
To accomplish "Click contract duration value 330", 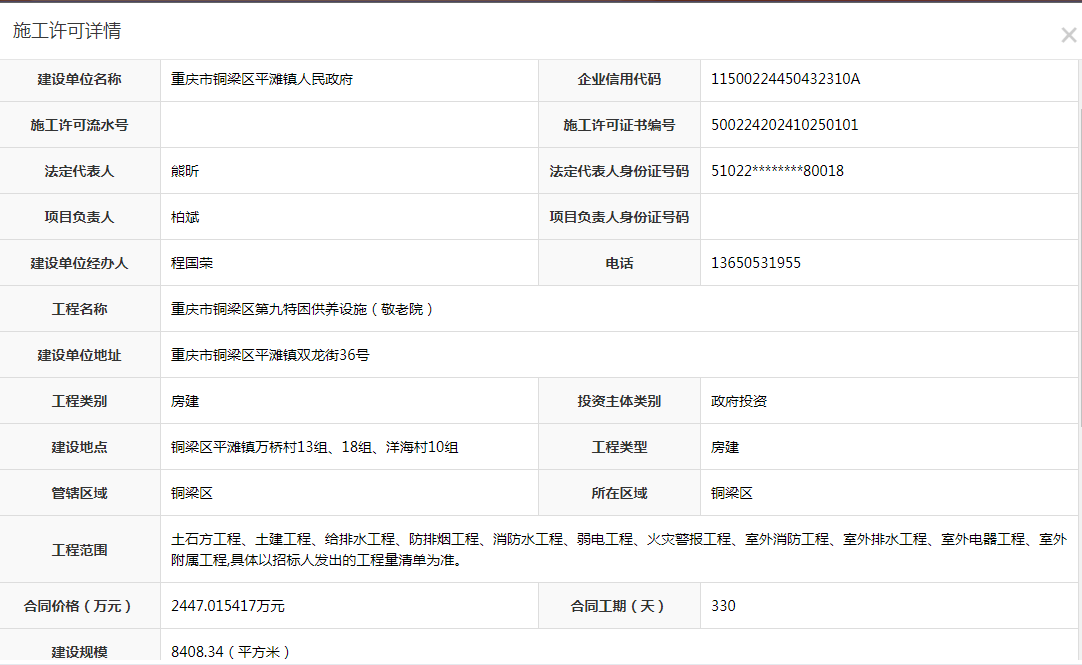I will coord(723,606).
